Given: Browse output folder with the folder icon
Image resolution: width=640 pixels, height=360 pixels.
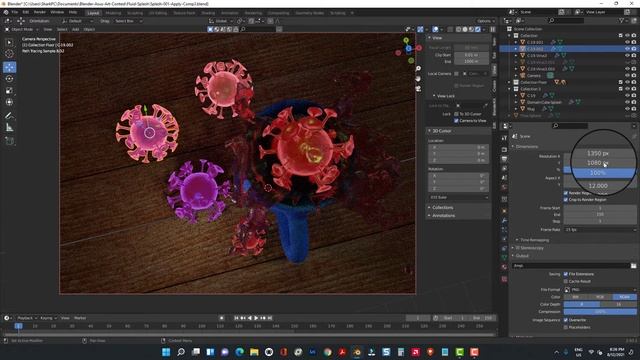Looking at the screenshot, I should point(633,266).
